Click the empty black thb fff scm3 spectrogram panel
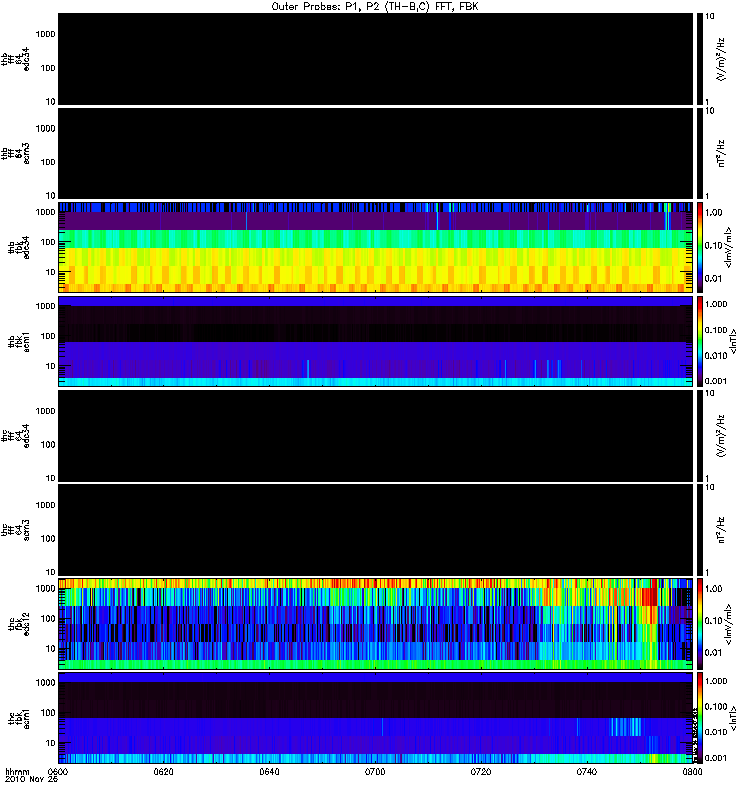750x800 pixels. click(375, 154)
